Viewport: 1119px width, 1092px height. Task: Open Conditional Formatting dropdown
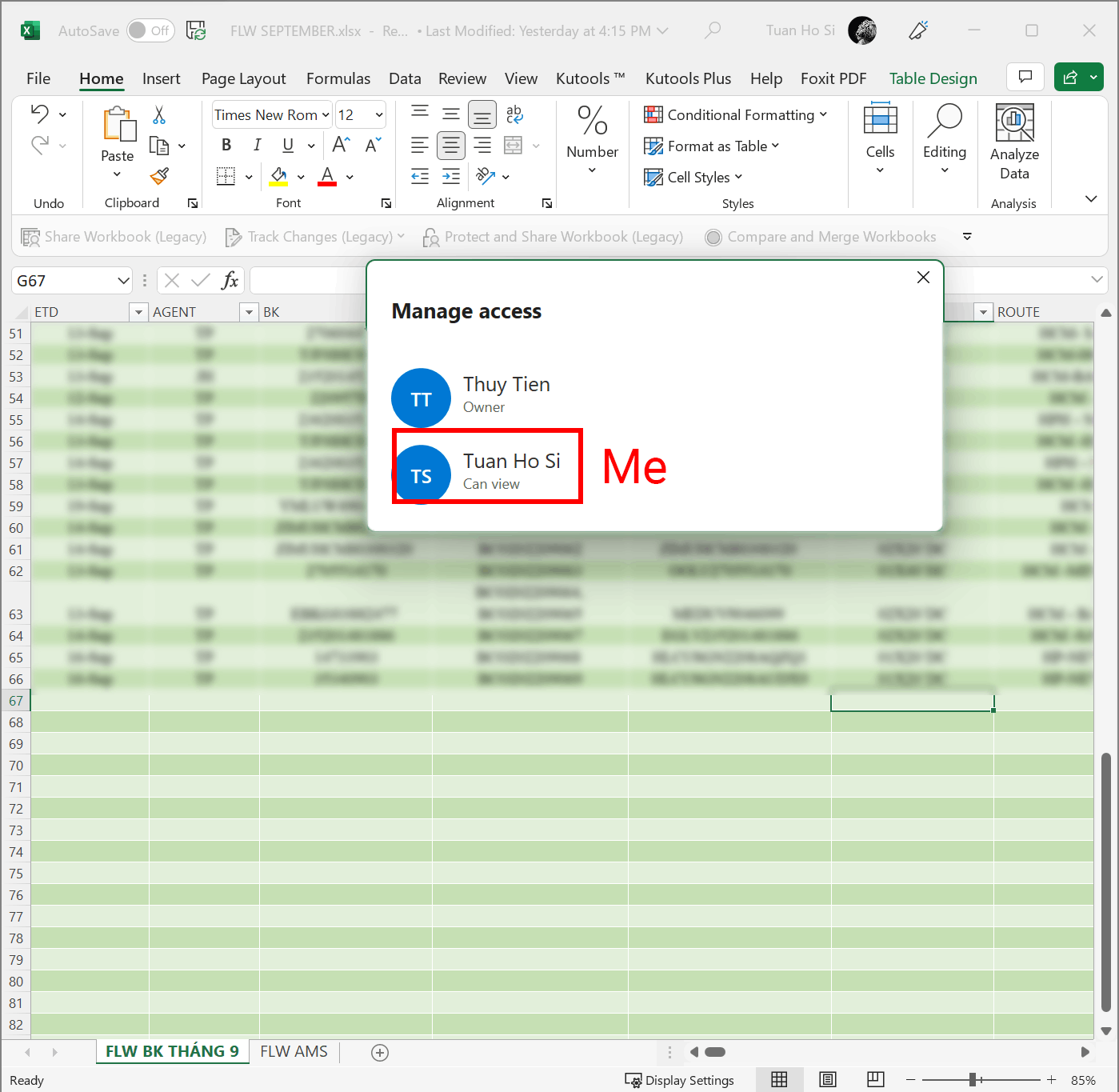(x=735, y=115)
